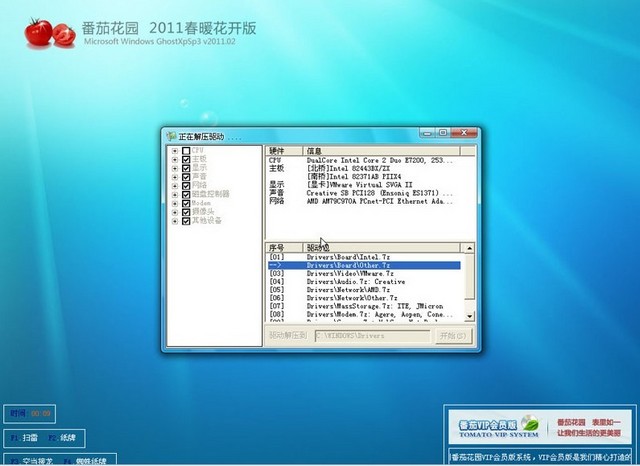Select Drivers\Modem.7z entry [08]

364,314
